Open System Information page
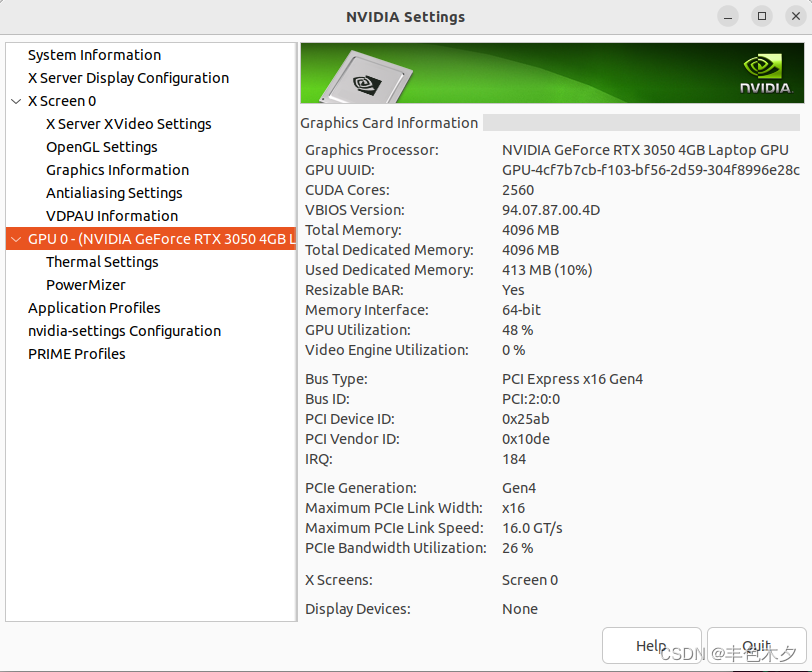This screenshot has height=672, width=812. pyautogui.click(x=94, y=55)
